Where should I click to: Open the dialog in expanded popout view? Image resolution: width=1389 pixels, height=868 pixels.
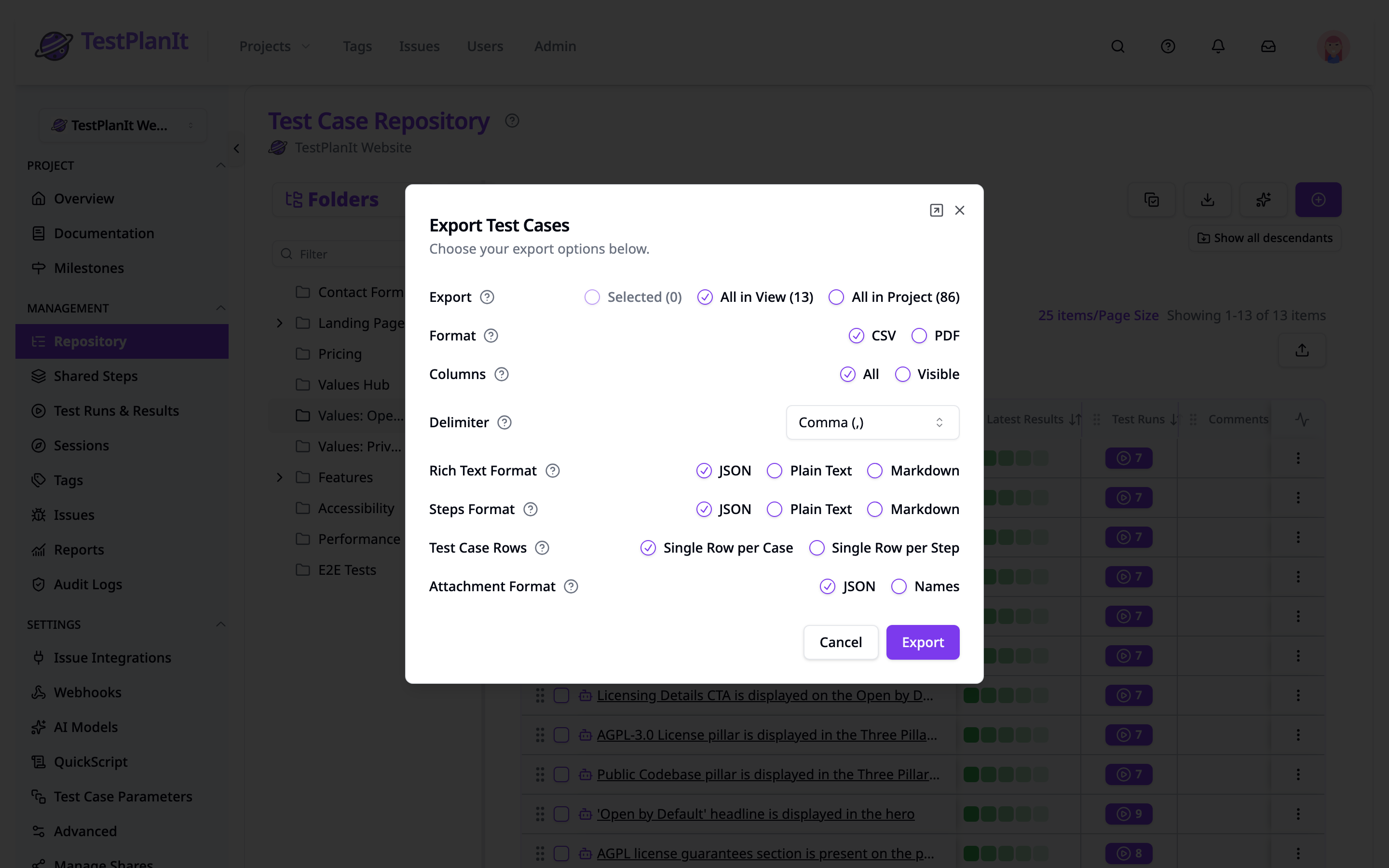(x=936, y=210)
